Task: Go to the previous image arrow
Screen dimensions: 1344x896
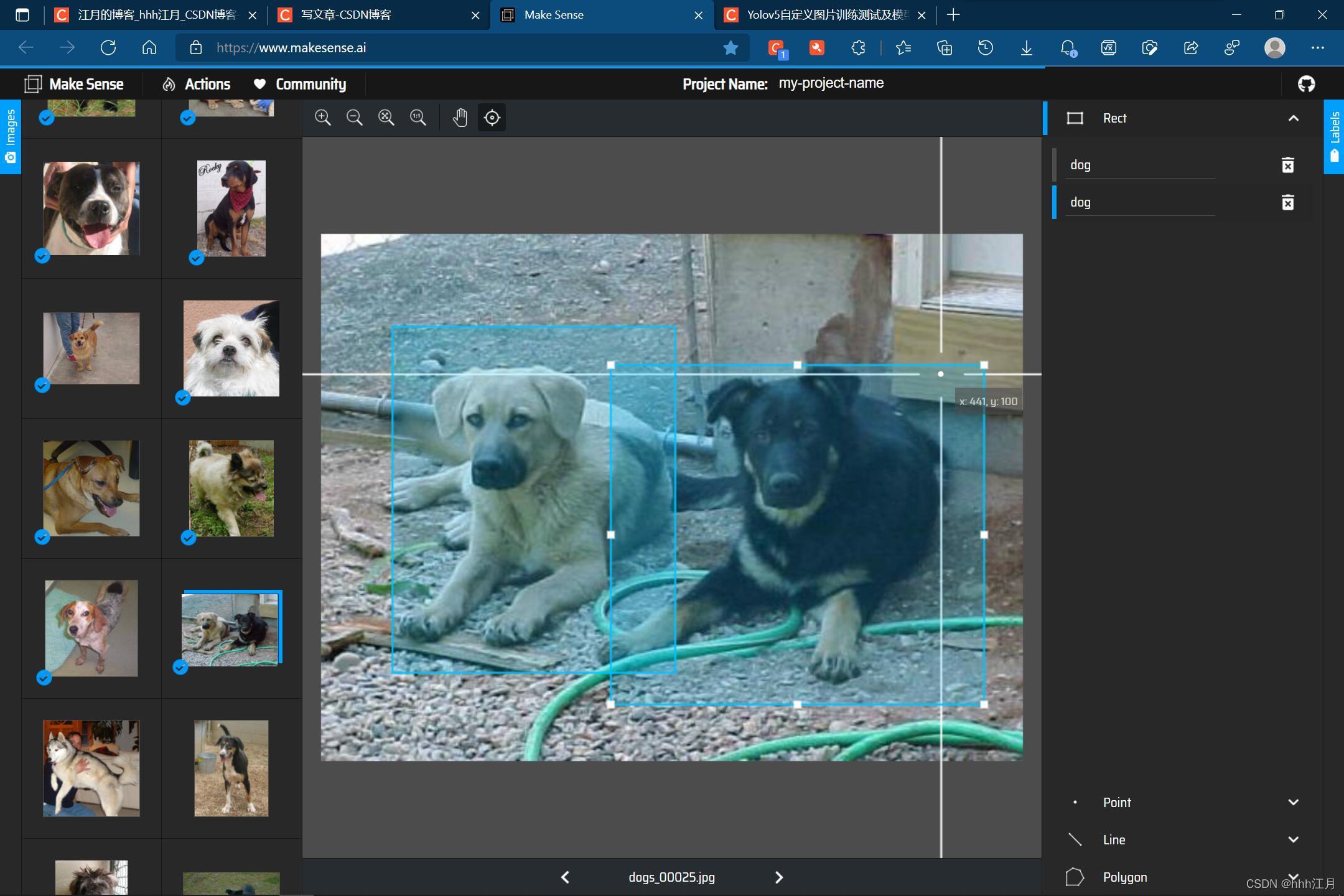Action: click(565, 877)
